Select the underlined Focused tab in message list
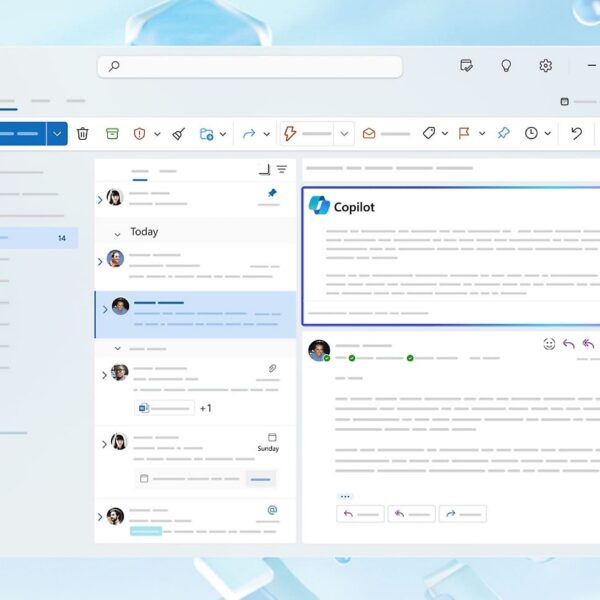 [140, 172]
